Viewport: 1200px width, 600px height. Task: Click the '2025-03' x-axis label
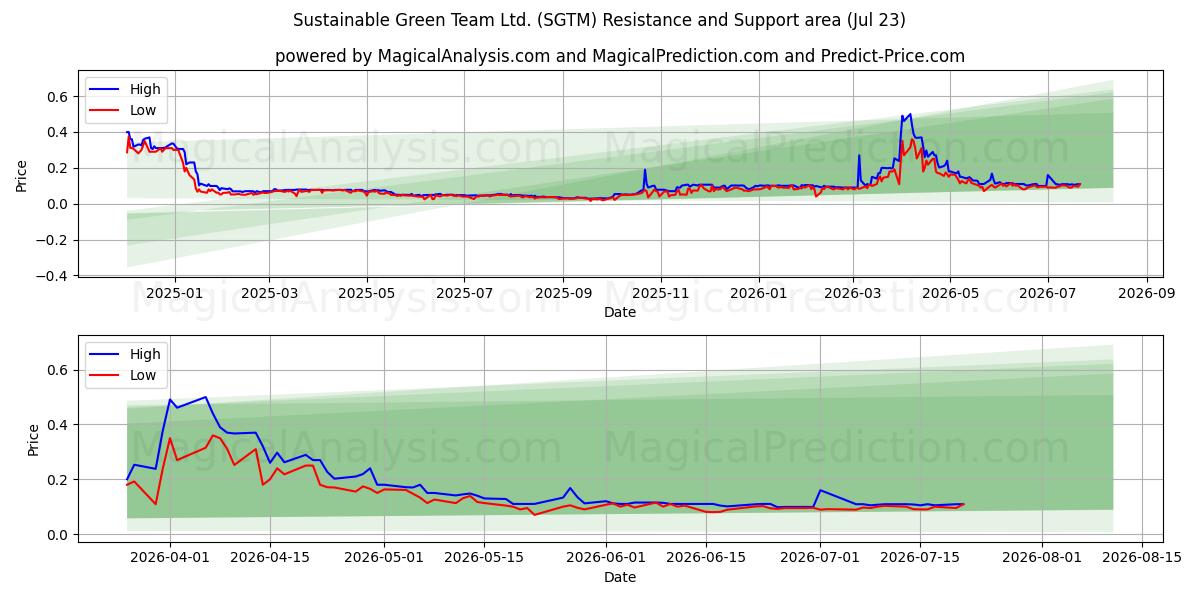coord(269,294)
